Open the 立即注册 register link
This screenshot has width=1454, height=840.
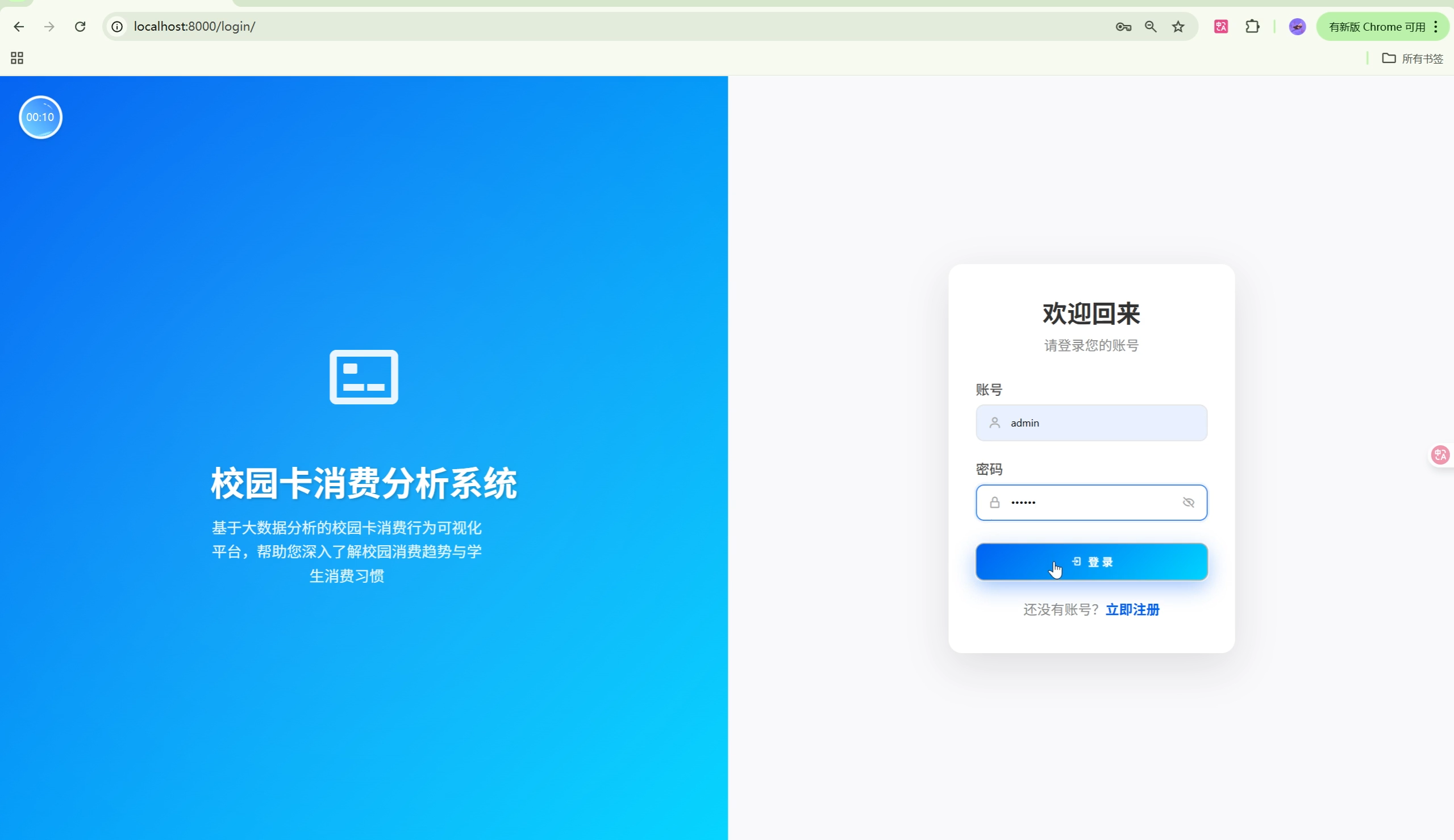[1132, 610]
